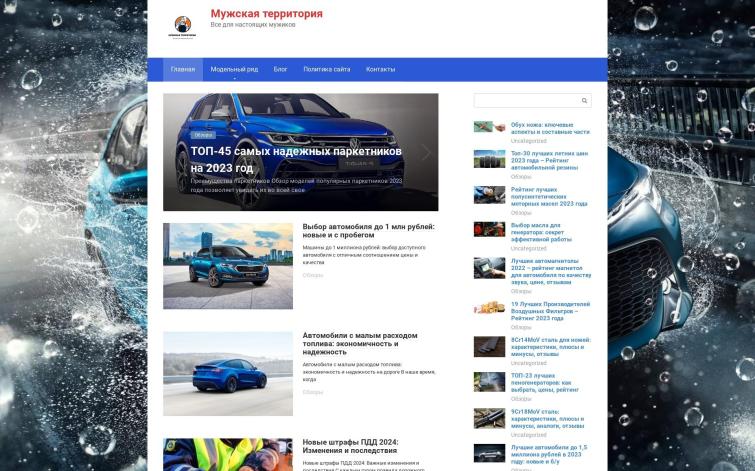Click the foam generator sidebar thumbnail

(489, 382)
